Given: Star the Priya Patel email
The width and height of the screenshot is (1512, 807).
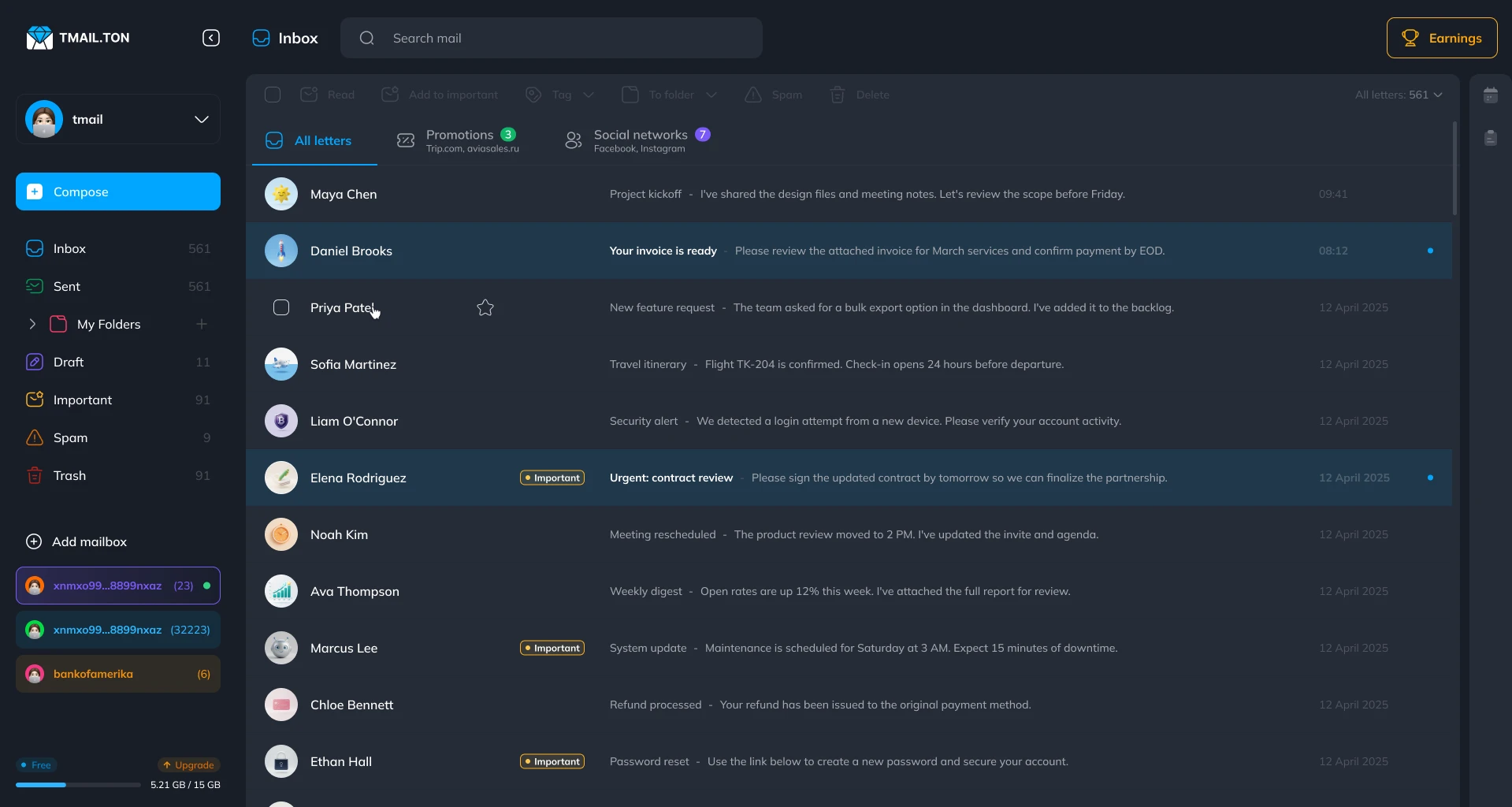Looking at the screenshot, I should click(x=485, y=307).
